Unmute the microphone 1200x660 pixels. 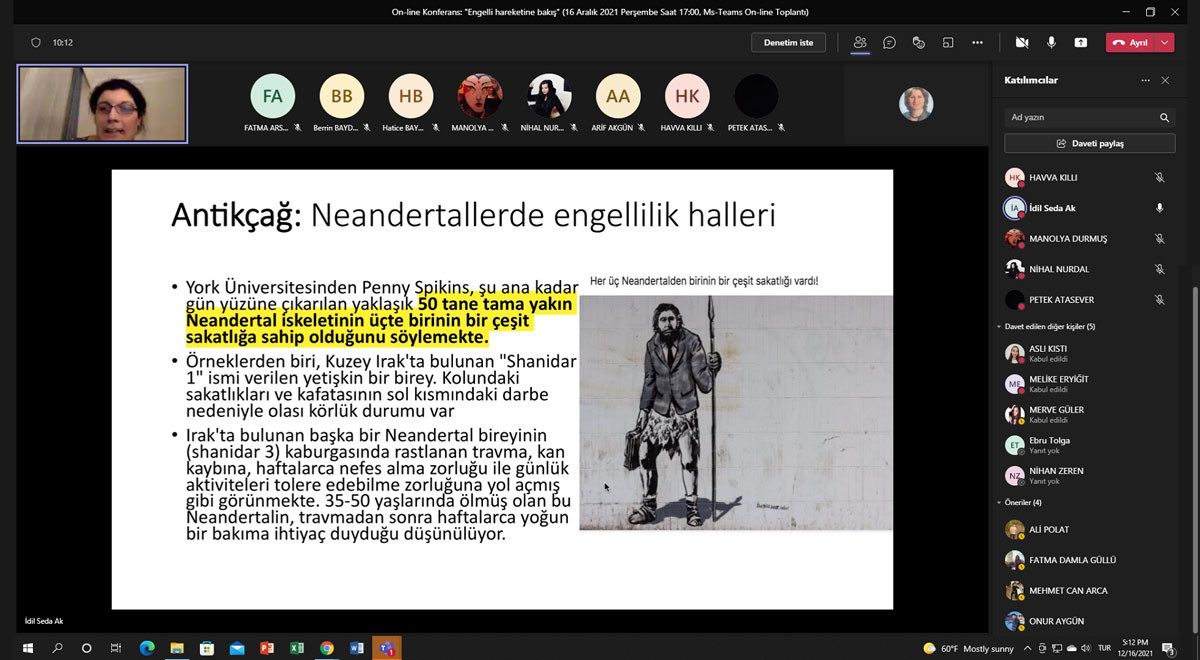pos(1051,42)
